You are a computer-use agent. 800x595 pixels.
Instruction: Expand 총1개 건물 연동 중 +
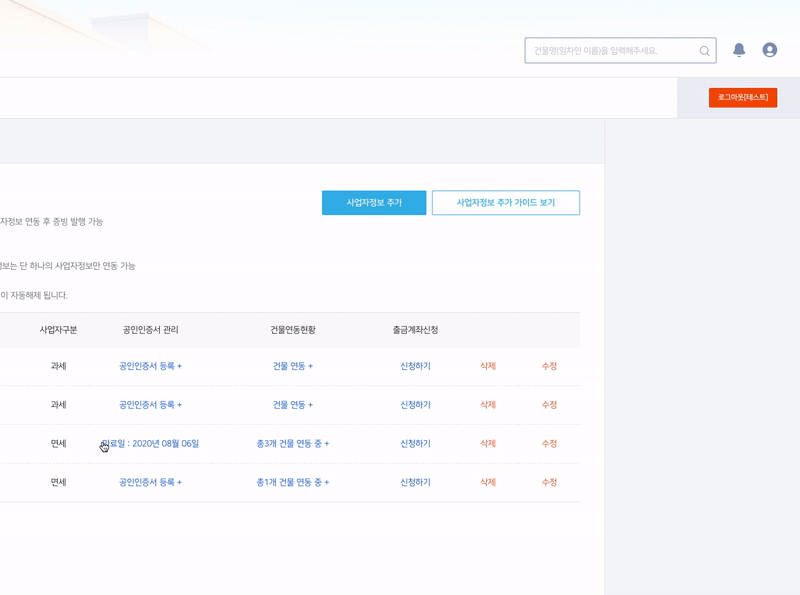click(292, 482)
